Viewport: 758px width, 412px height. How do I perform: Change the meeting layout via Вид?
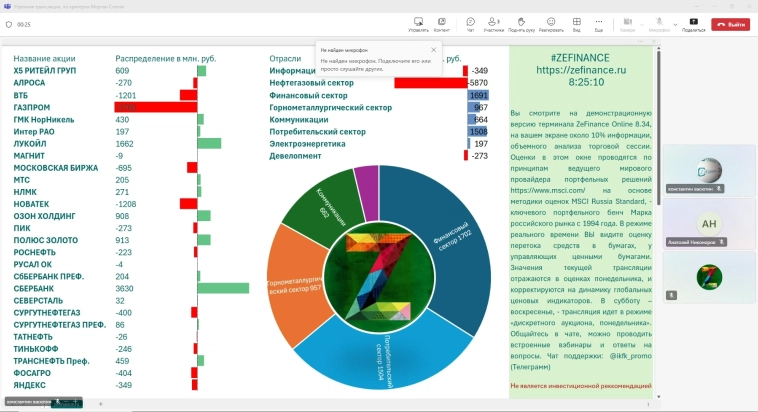pyautogui.click(x=577, y=25)
